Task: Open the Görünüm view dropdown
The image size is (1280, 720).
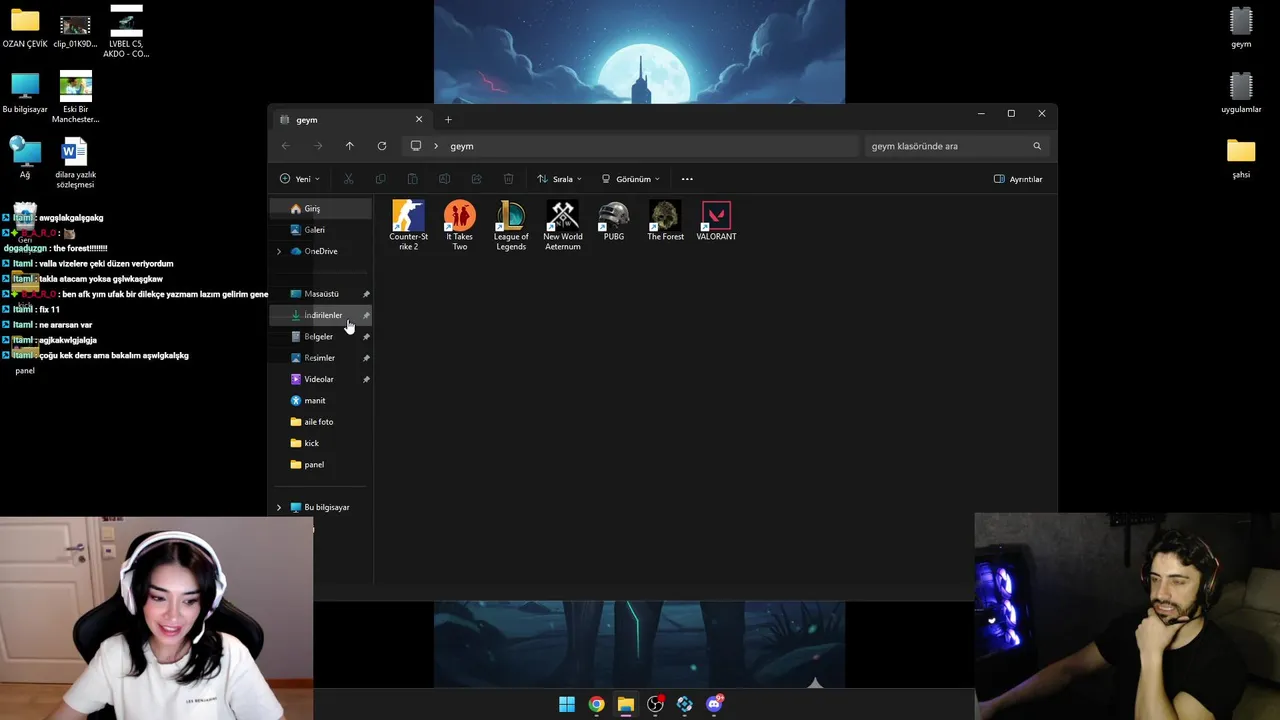Action: point(630,179)
